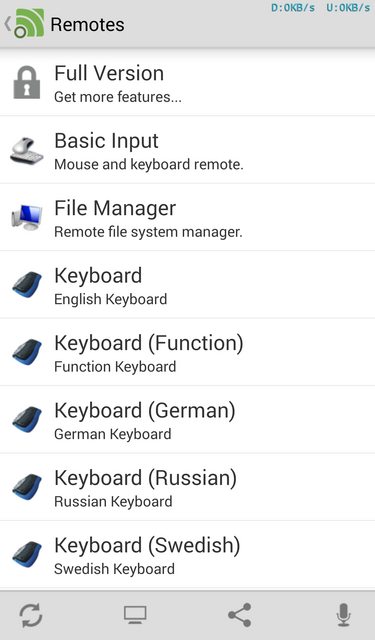Select the English Keyboard remote
This screenshot has height=640, width=375.
click(187, 284)
